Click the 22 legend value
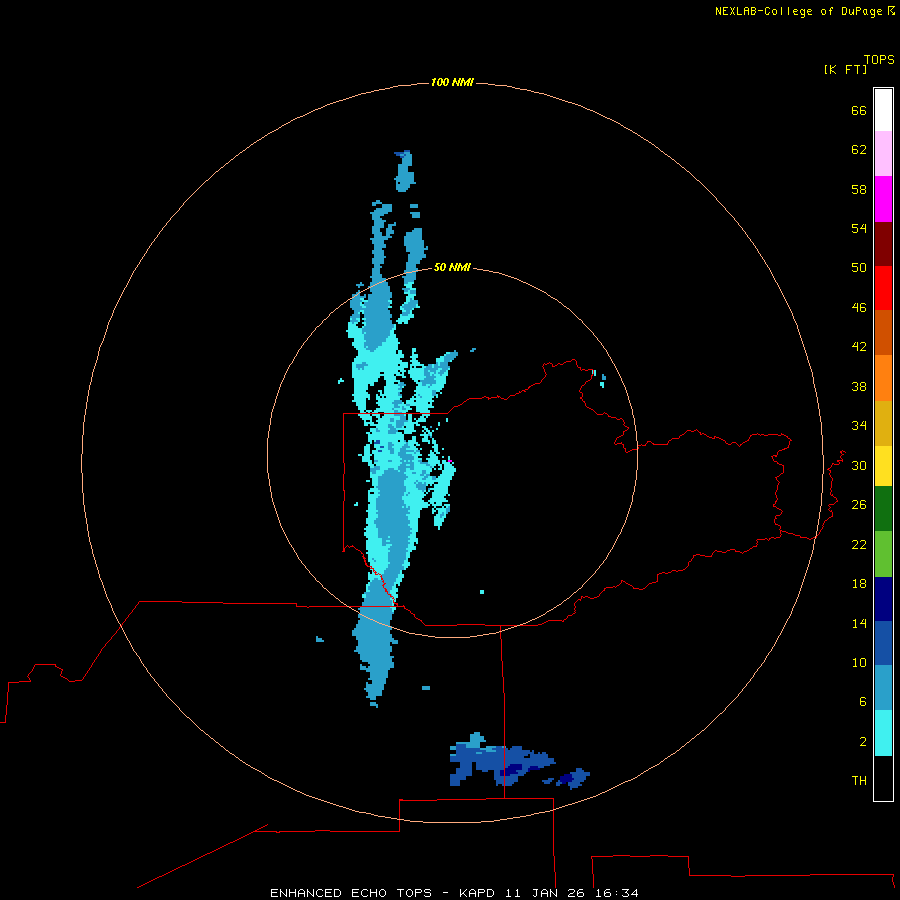Image resolution: width=900 pixels, height=900 pixels. (859, 544)
